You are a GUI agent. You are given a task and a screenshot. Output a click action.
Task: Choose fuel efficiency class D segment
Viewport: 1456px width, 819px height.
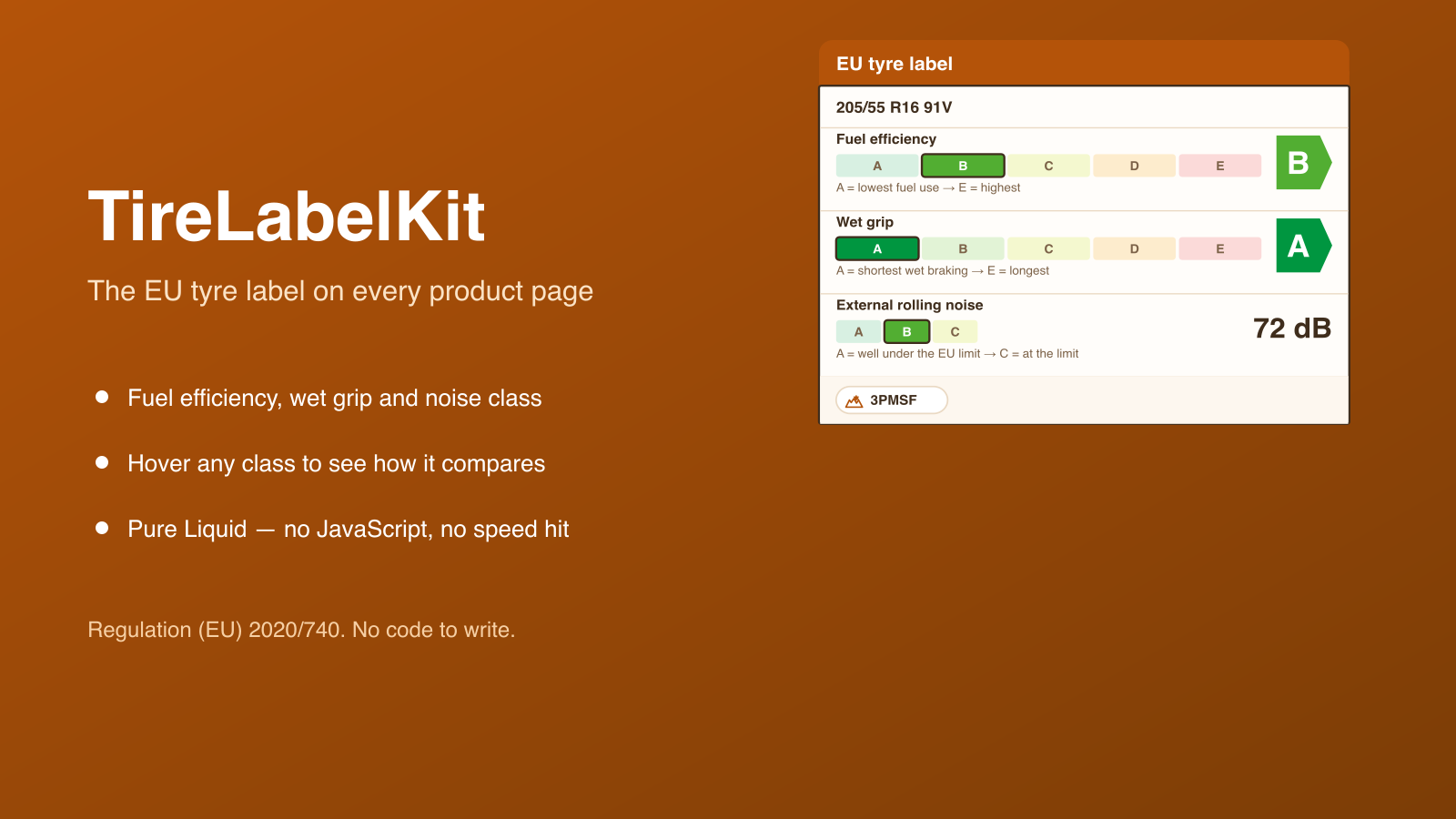coord(1134,166)
